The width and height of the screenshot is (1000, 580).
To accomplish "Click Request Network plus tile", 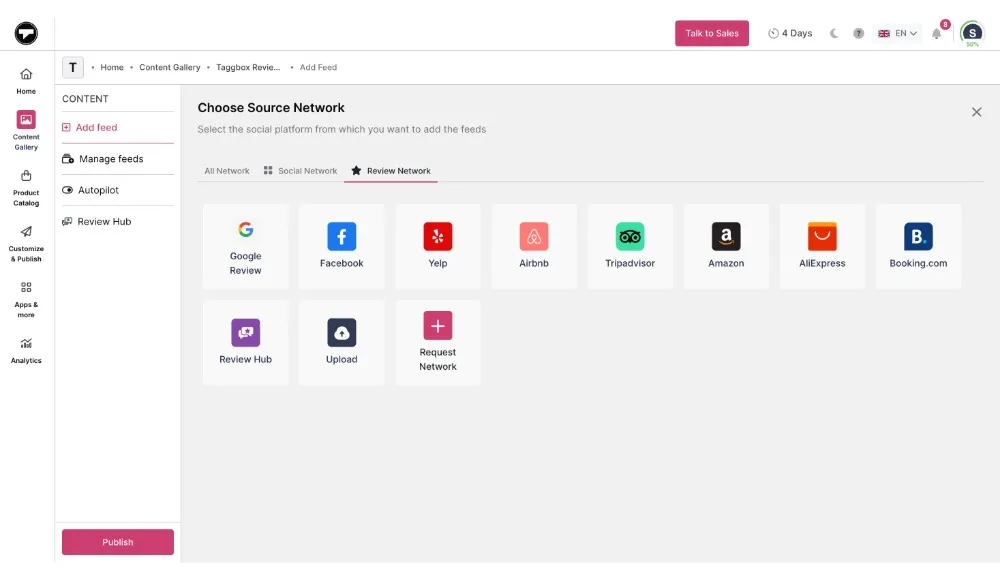I will (438, 343).
